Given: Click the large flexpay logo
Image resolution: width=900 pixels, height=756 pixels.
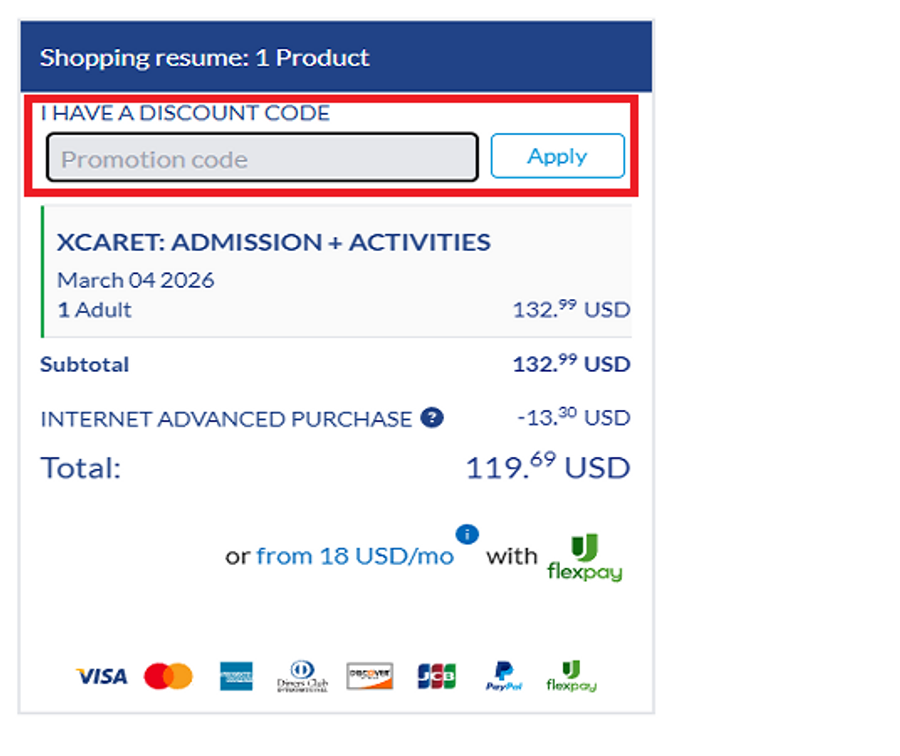Looking at the screenshot, I should (585, 558).
